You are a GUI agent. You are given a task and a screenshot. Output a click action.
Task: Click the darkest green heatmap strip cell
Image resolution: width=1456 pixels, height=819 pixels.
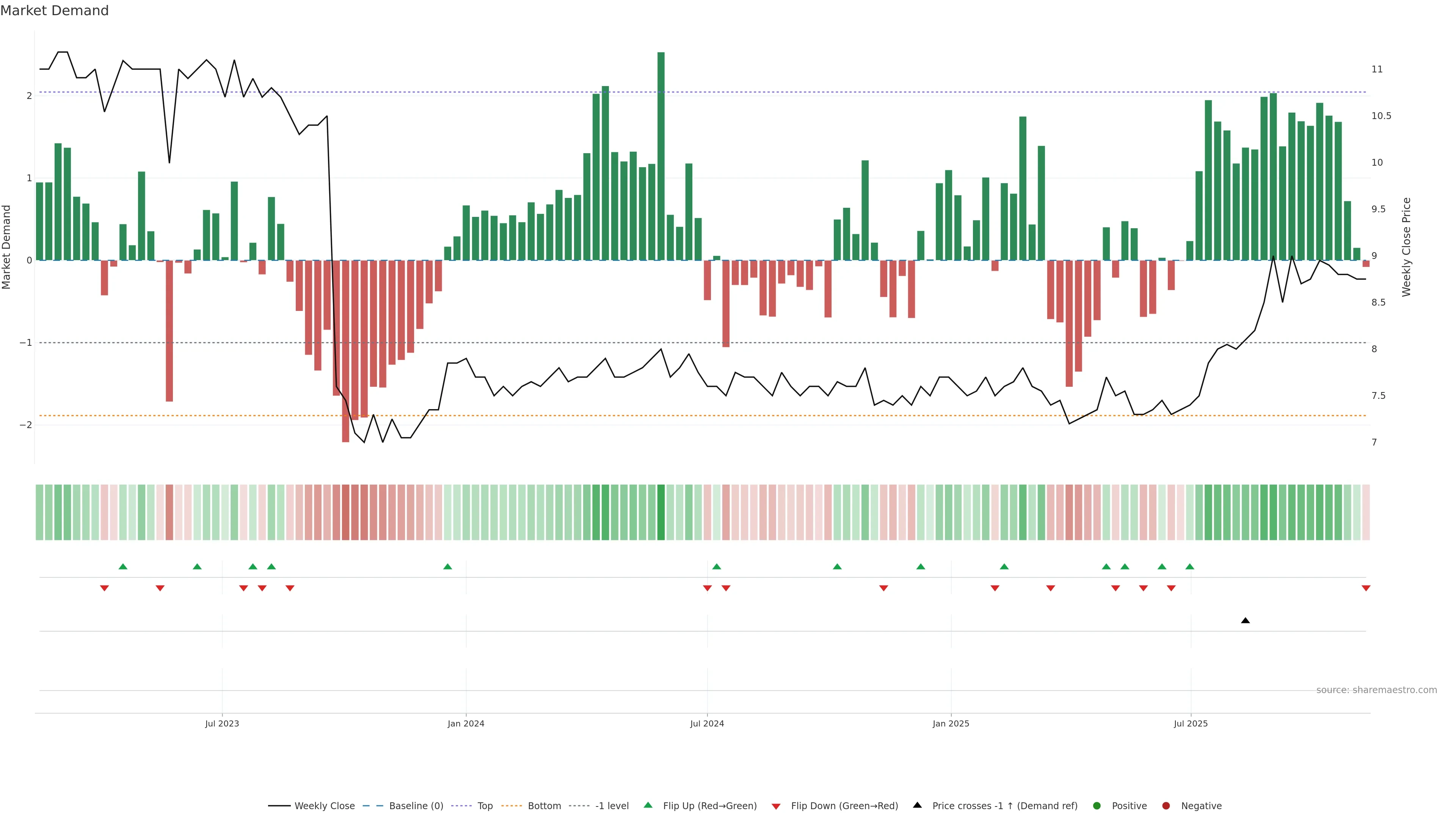coord(661,512)
